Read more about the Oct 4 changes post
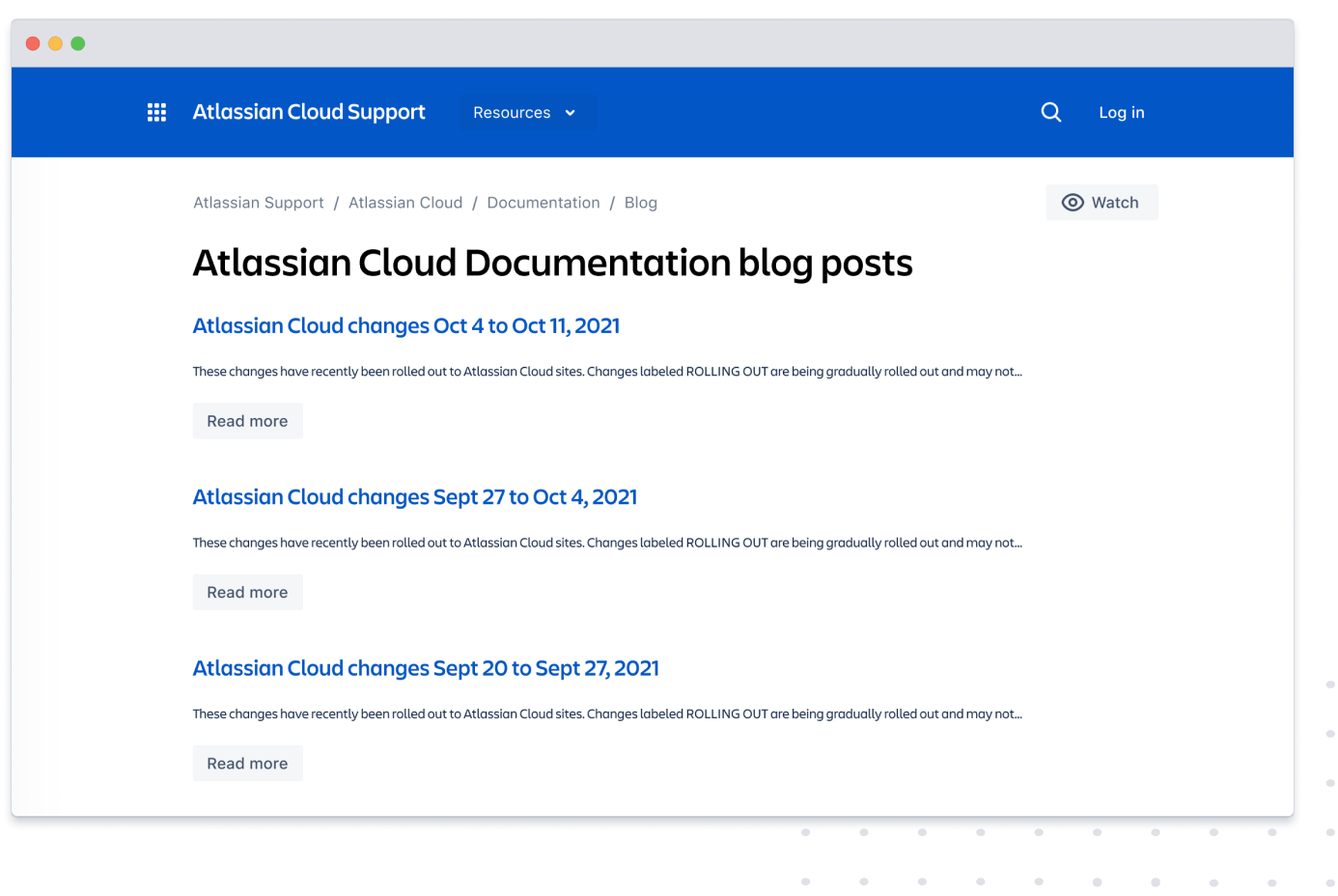The height and width of the screenshot is (896, 1338). [x=247, y=420]
